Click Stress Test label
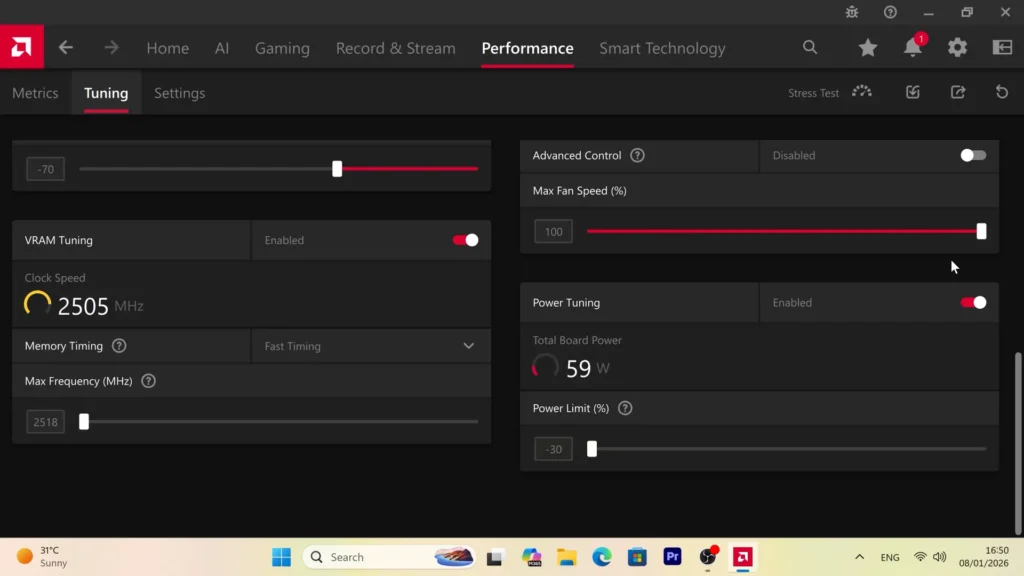Screen dimensions: 1024x576 pyautogui.click(x=813, y=93)
